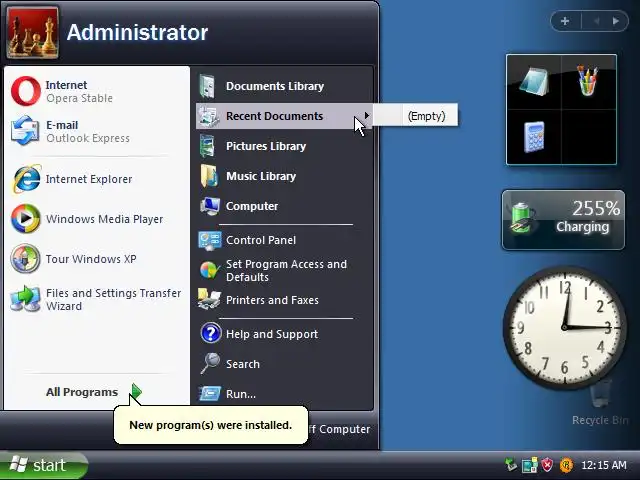The height and width of the screenshot is (480, 640).
Task: Click the Music Library folder icon
Action: 209,176
